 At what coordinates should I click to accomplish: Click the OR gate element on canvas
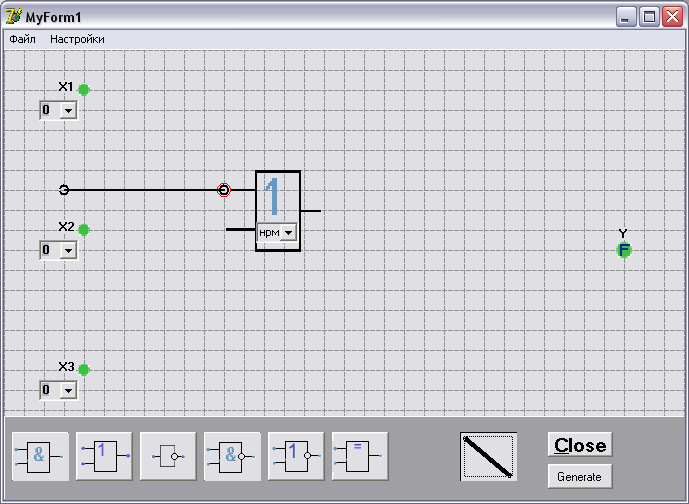[278, 211]
